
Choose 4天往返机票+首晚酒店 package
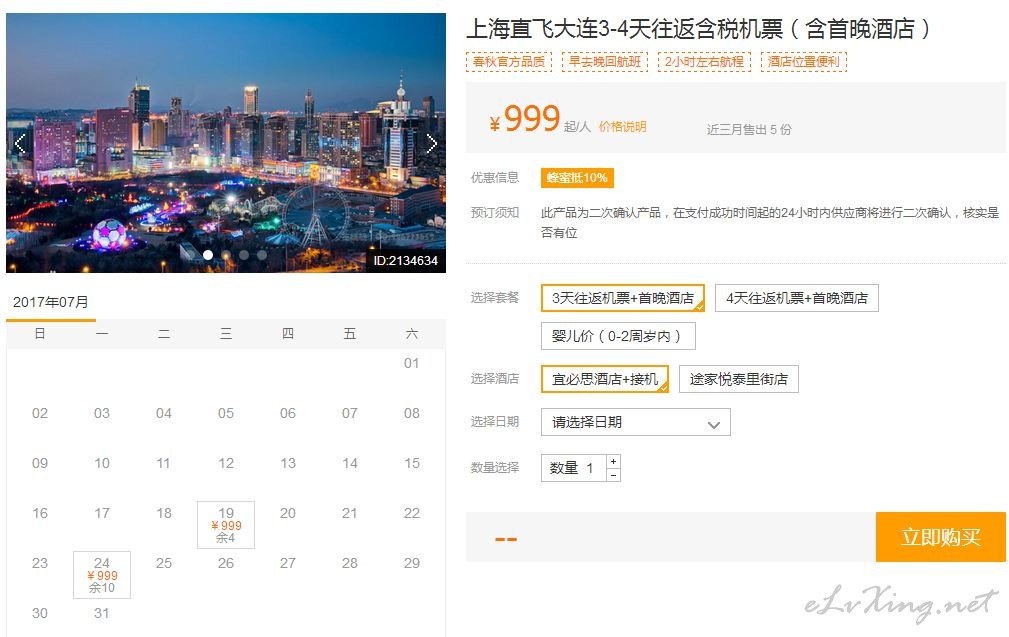click(797, 298)
